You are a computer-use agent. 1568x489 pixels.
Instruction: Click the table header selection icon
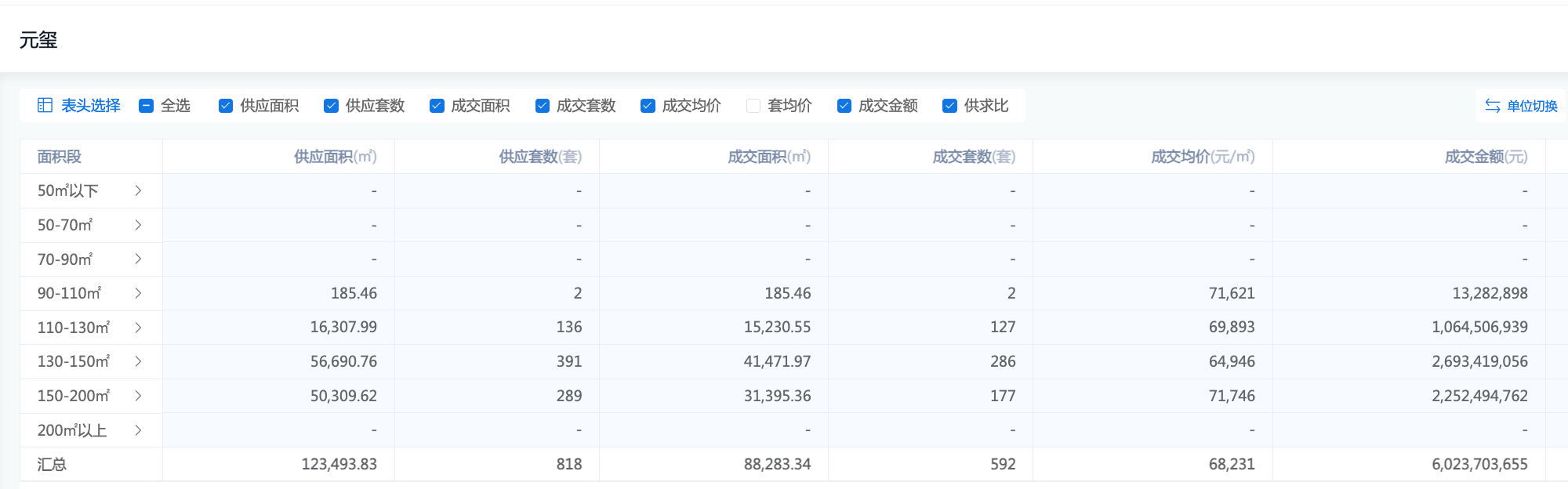point(45,106)
